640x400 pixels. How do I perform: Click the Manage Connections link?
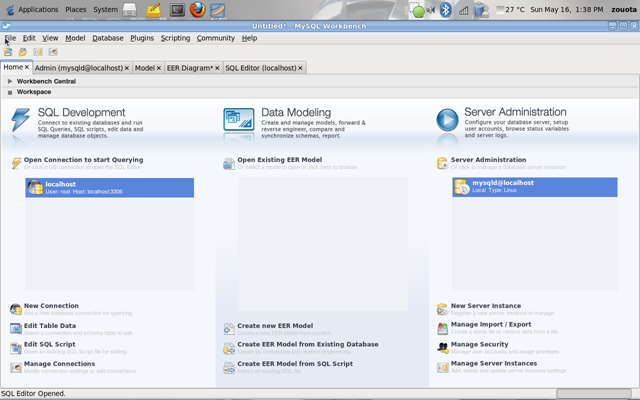[59, 364]
